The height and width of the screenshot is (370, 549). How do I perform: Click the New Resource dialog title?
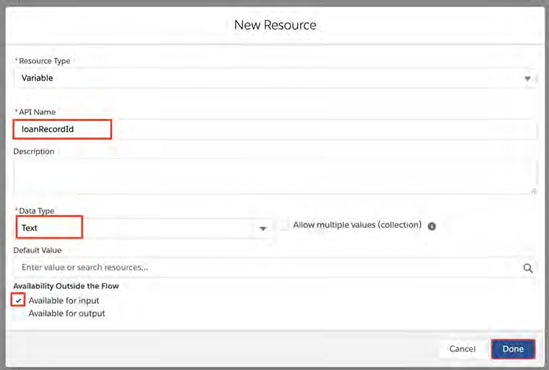(x=275, y=25)
